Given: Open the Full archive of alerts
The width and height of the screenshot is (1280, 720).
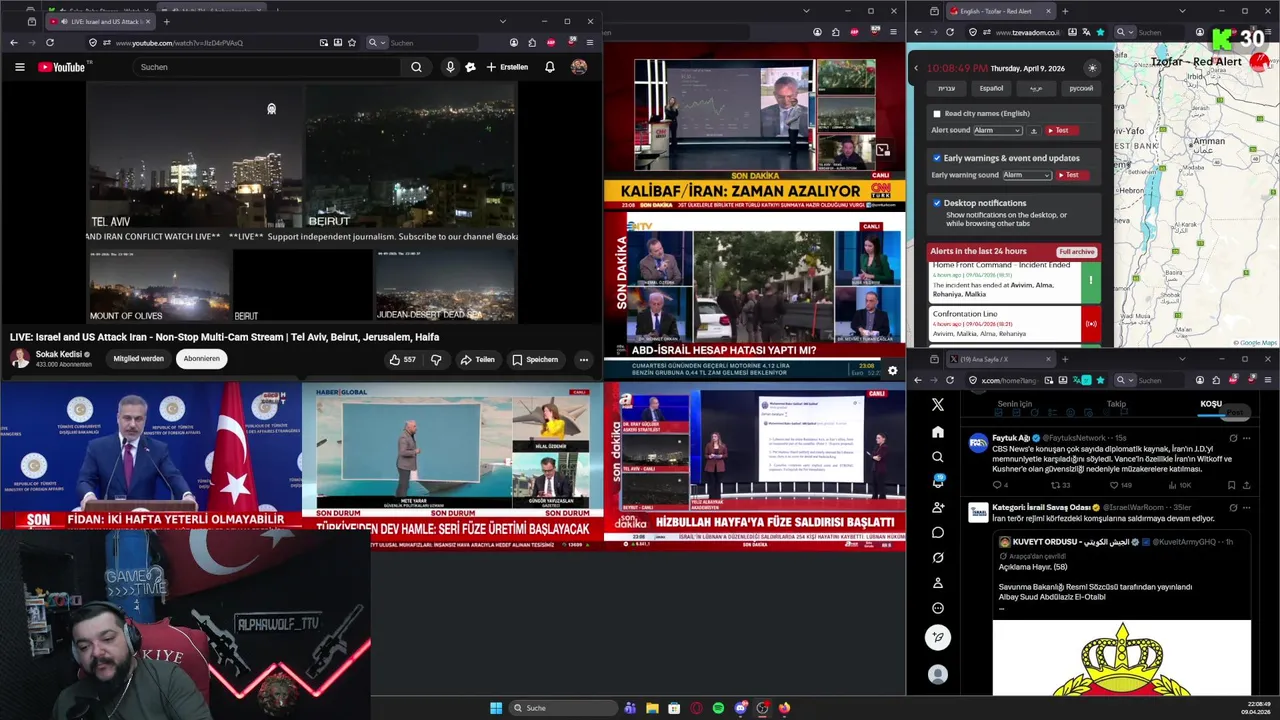Looking at the screenshot, I should 1077,252.
